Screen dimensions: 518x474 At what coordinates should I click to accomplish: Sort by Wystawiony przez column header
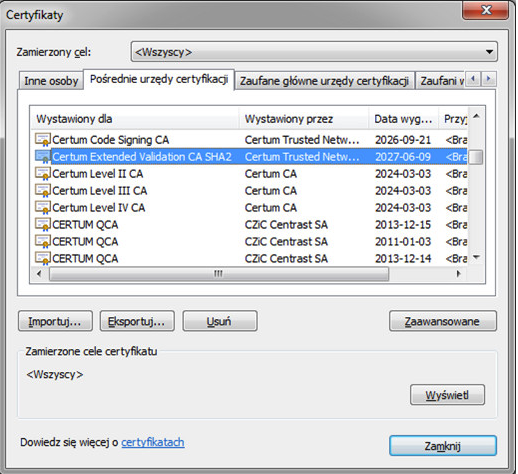pos(304,119)
